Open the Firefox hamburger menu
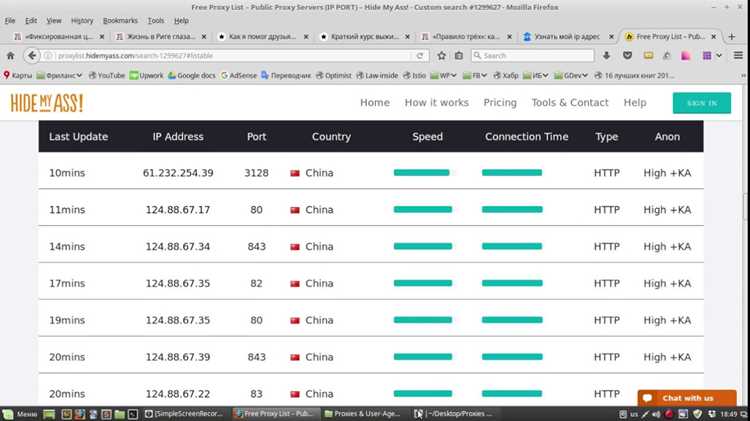Image resolution: width=750 pixels, height=421 pixels. point(738,55)
